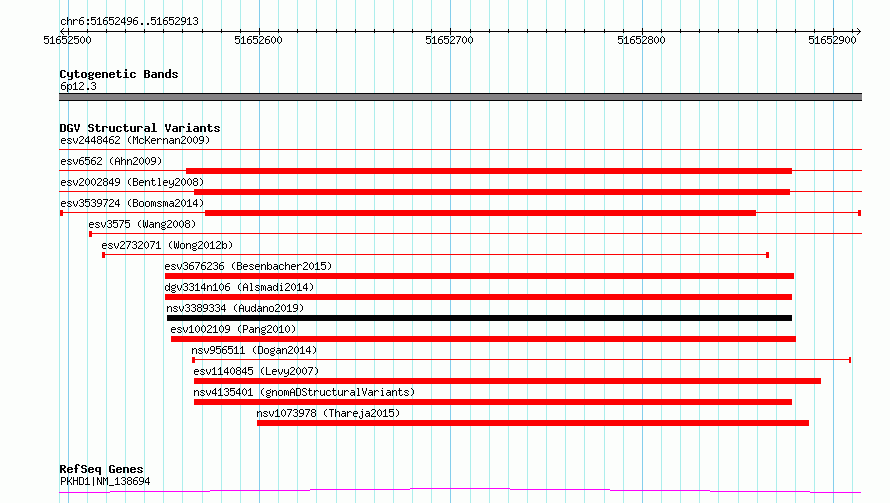Image resolution: width=890 pixels, height=503 pixels.
Task: Click the Cytogenetic Bands track title
Action: 119,74
